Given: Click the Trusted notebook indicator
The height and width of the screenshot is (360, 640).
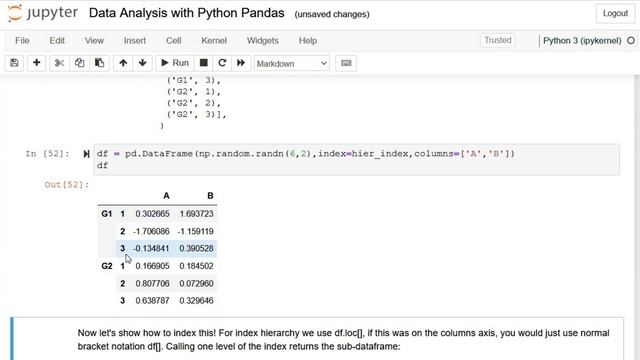Looking at the screenshot, I should (x=498, y=40).
